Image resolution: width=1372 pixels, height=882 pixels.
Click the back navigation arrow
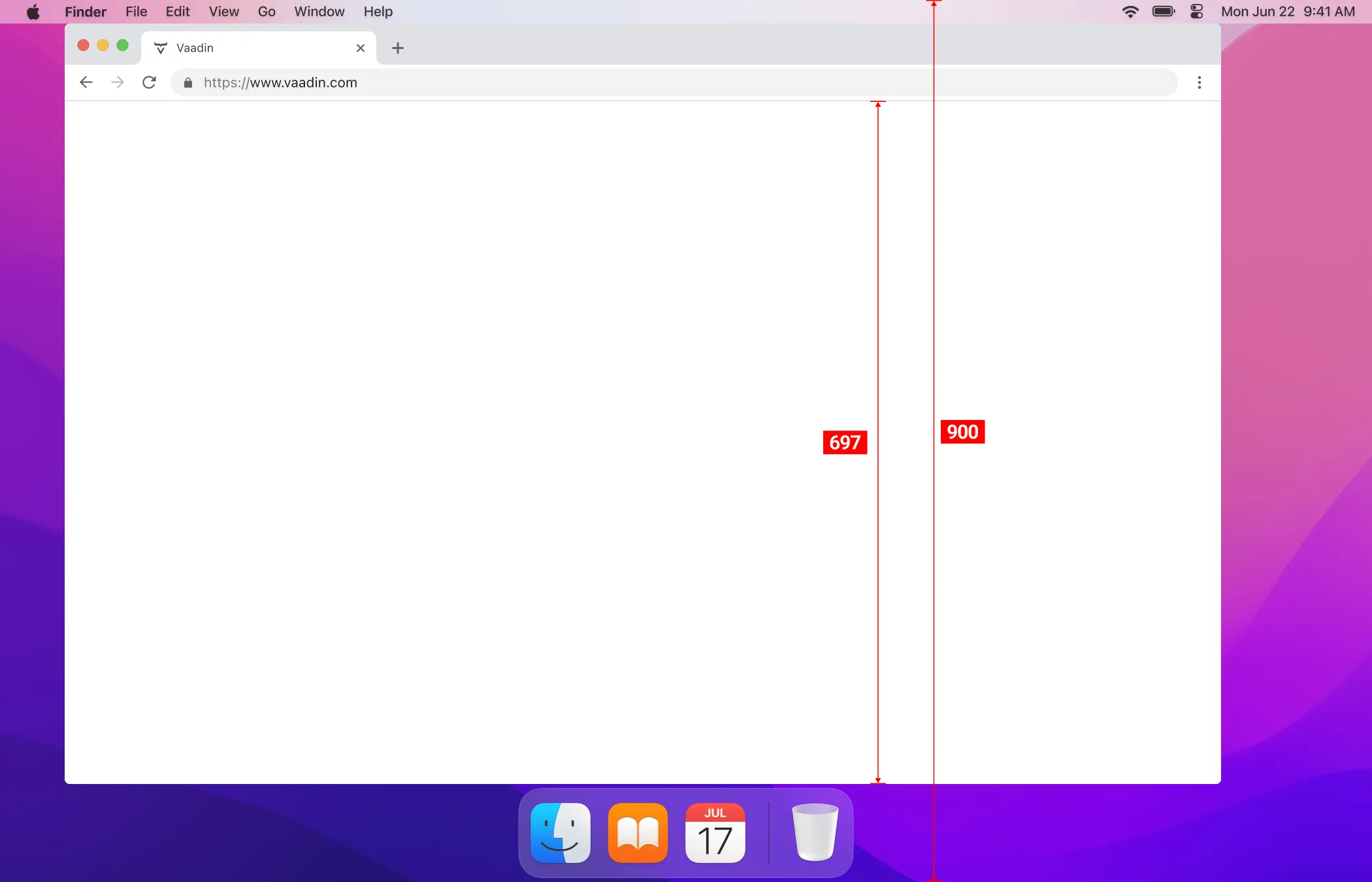(86, 82)
